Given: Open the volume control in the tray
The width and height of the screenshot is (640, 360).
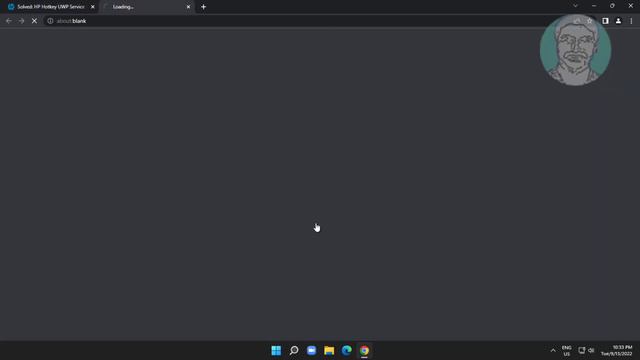Looking at the screenshot, I should point(591,351).
